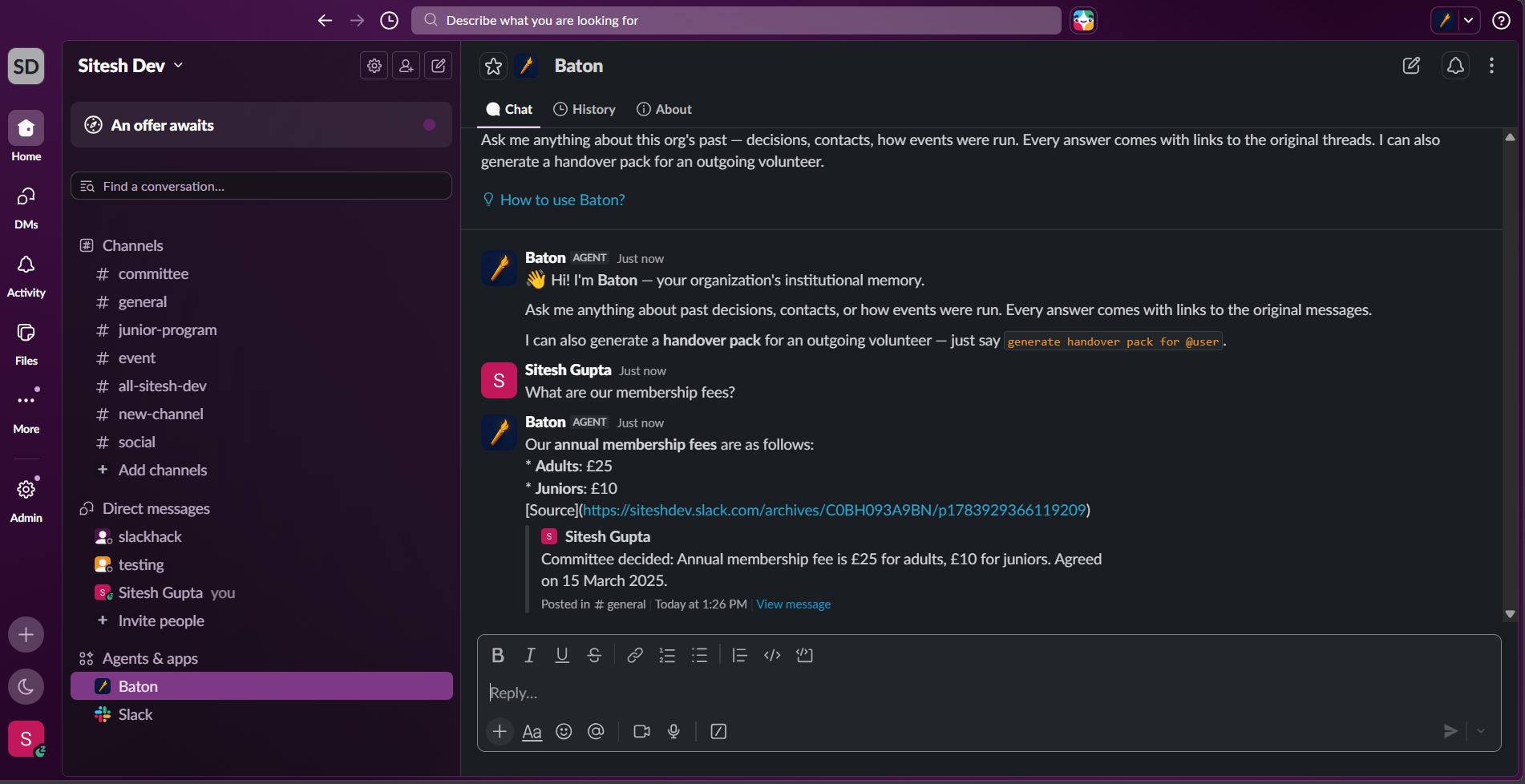The height and width of the screenshot is (784, 1525).
Task: Toggle the Aa formatting toolbar
Action: 532,731
